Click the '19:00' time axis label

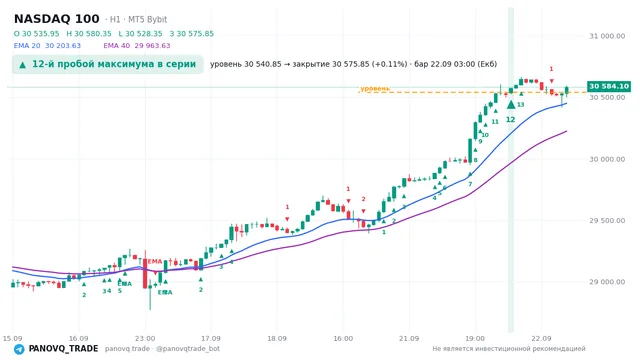click(475, 338)
